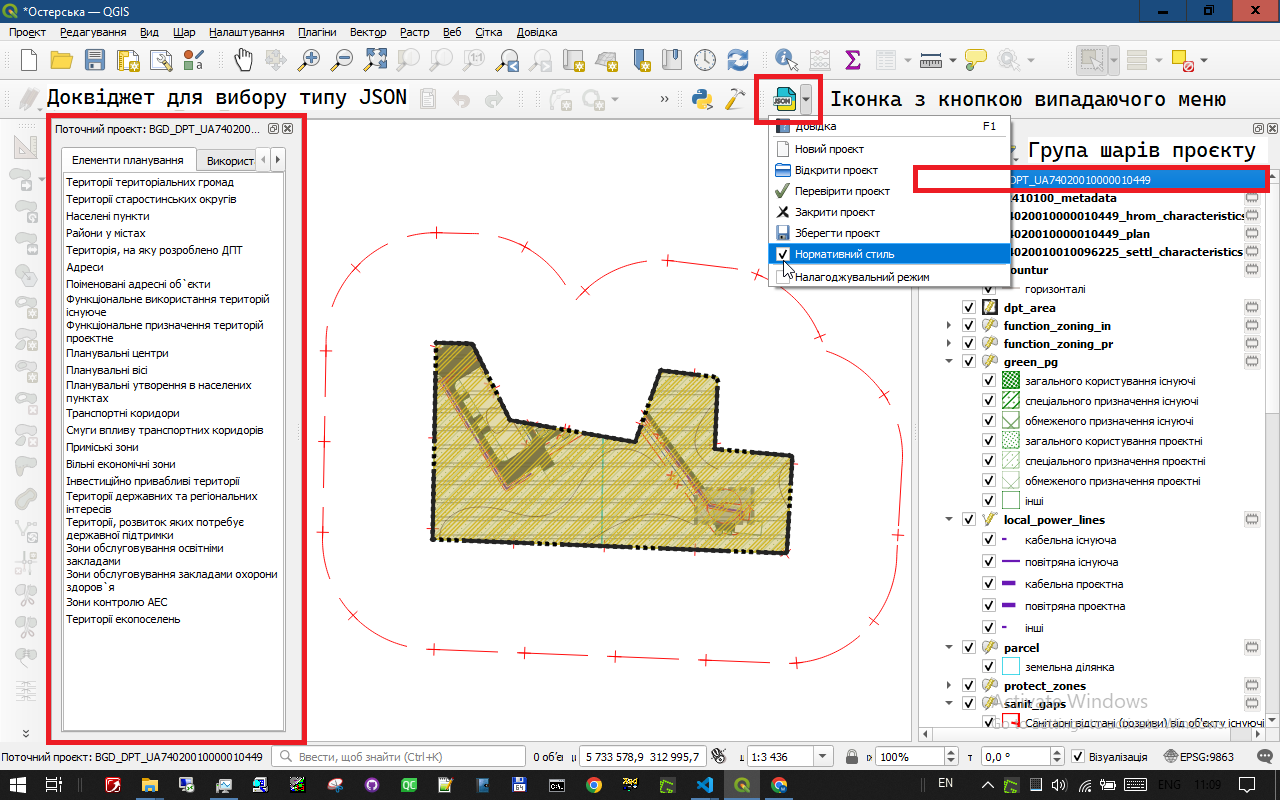Screen dimensions: 1280x800
Task: Open the Вектор menu
Action: pos(368,32)
